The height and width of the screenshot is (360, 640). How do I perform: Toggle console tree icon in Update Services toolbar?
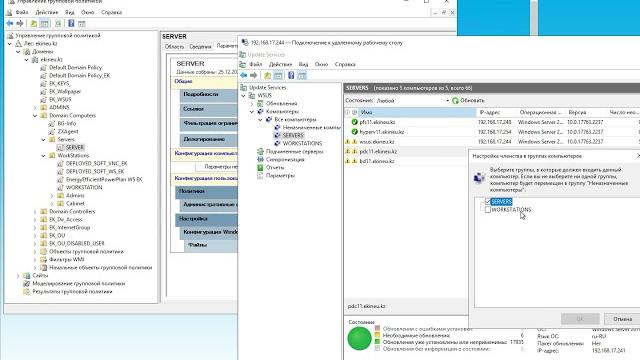pyautogui.click(x=278, y=76)
